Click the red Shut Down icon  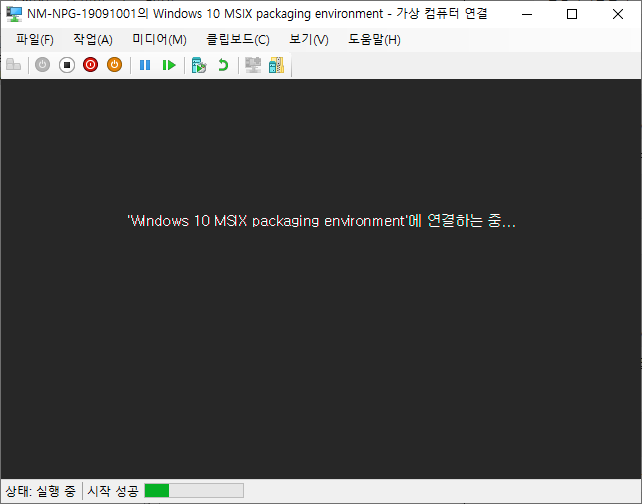tap(90, 65)
